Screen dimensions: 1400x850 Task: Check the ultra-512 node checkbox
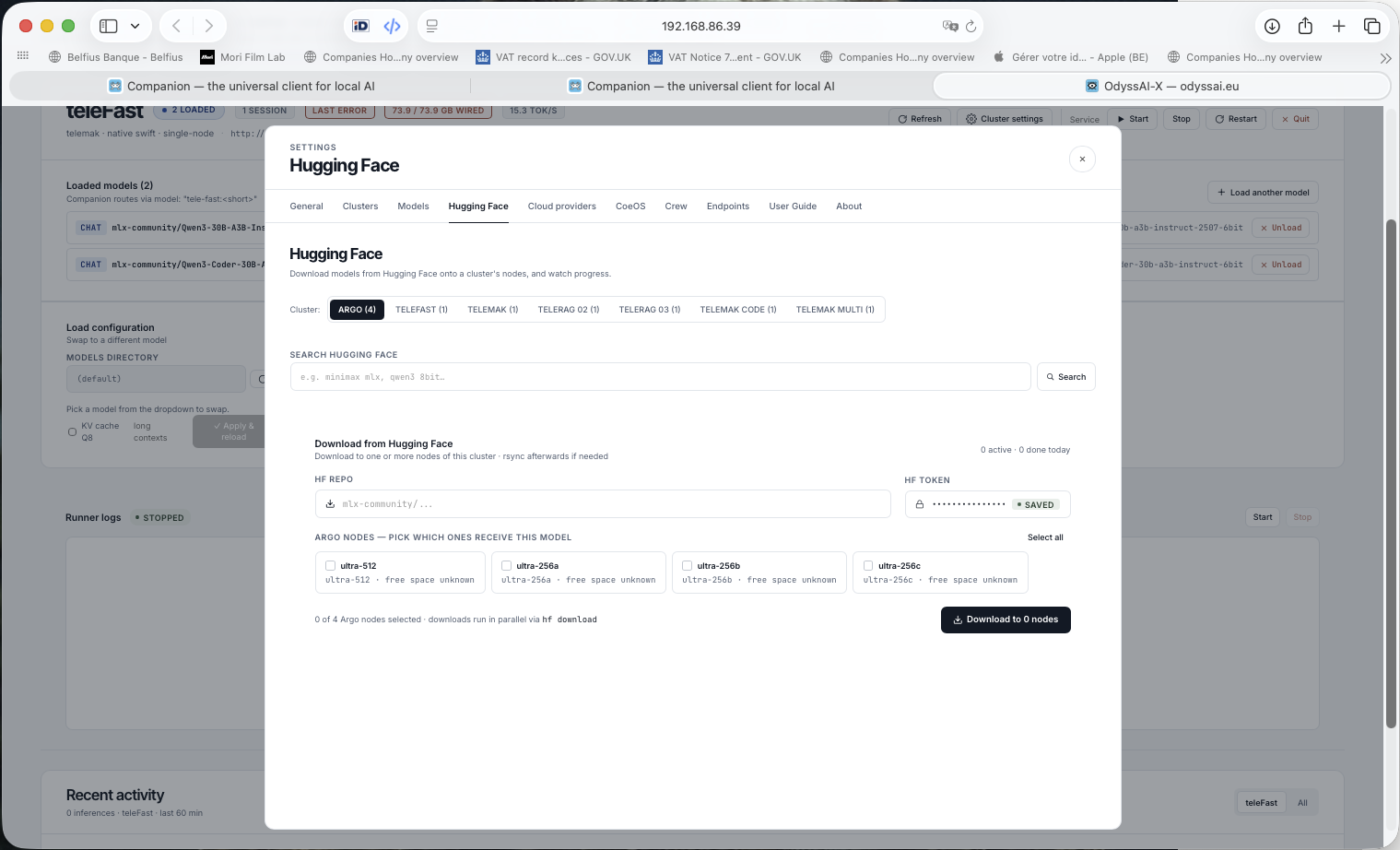(x=330, y=566)
